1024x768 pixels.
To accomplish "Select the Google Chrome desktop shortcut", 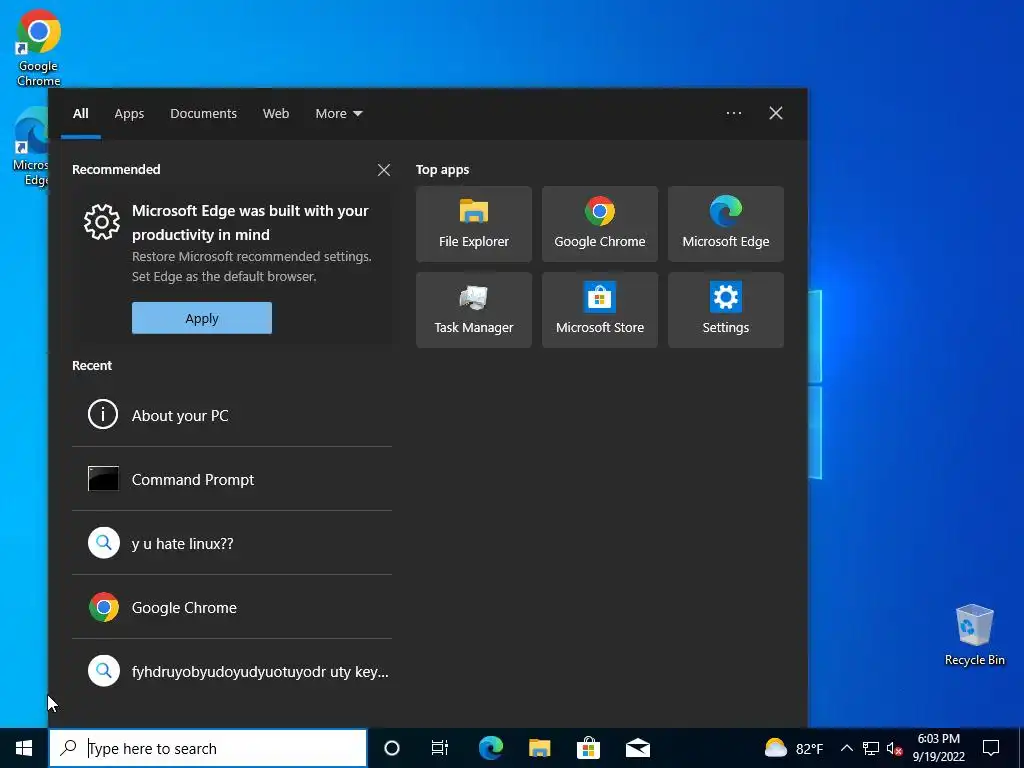I will [39, 48].
